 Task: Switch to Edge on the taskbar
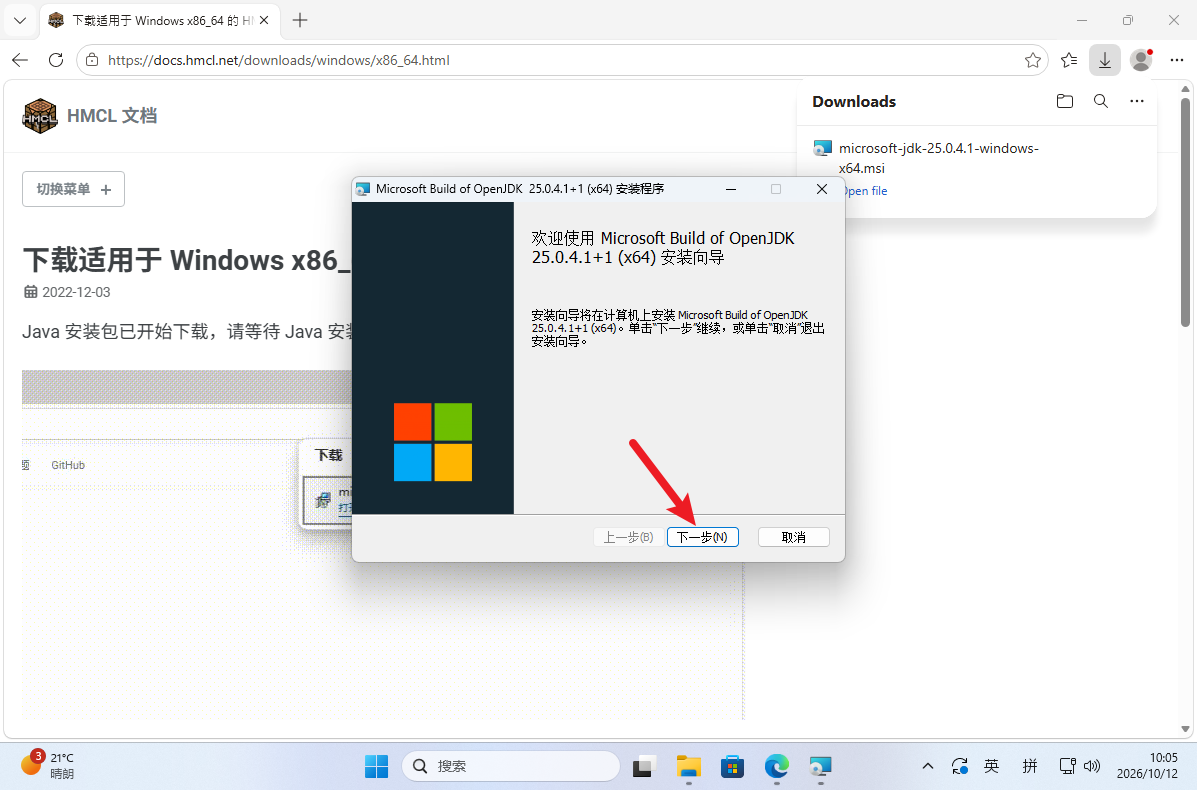[776, 766]
